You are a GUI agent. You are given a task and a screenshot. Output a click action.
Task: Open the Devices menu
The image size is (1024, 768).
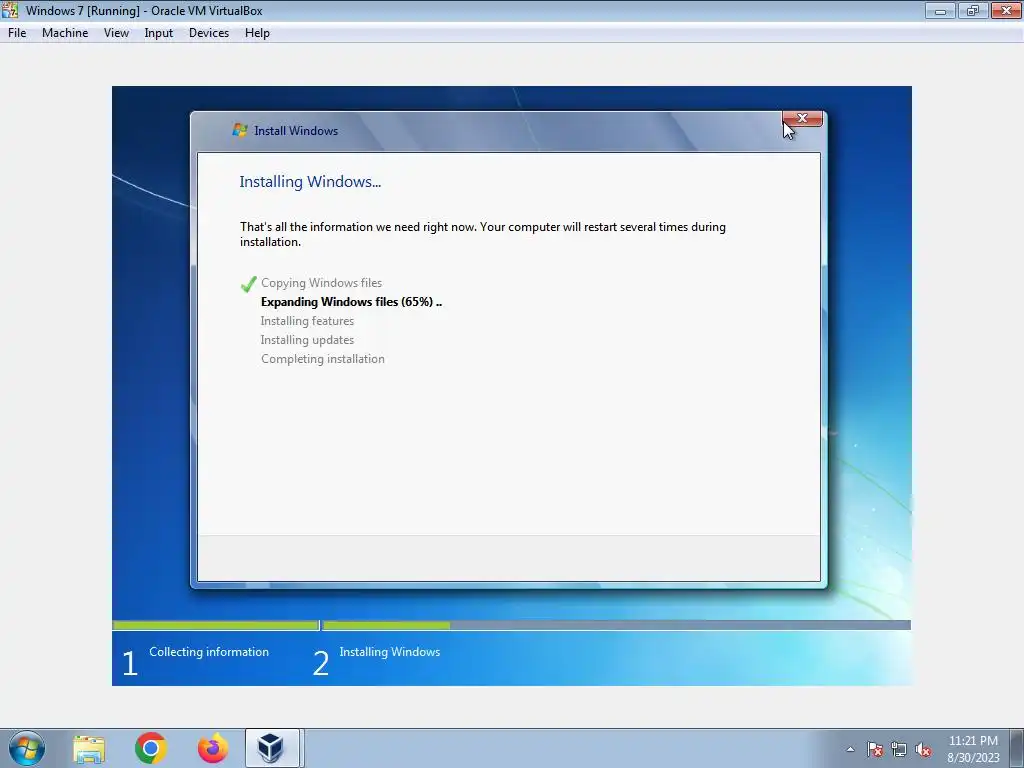[x=209, y=33]
